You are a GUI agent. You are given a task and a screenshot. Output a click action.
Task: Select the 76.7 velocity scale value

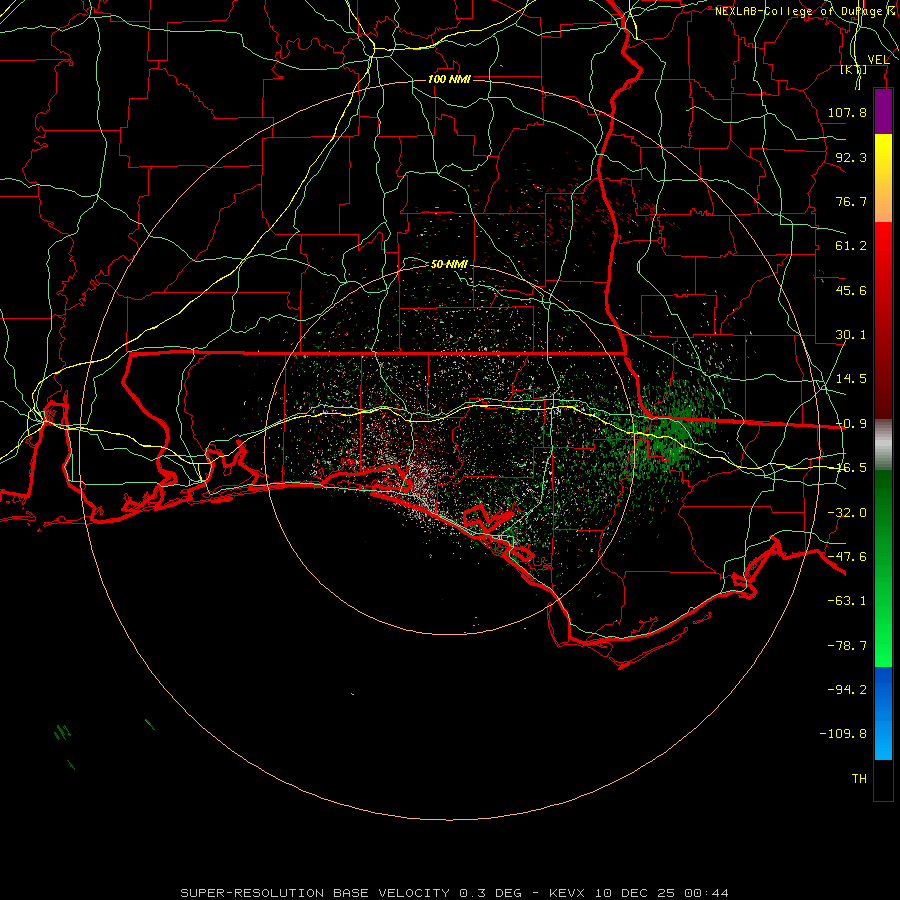(x=851, y=201)
